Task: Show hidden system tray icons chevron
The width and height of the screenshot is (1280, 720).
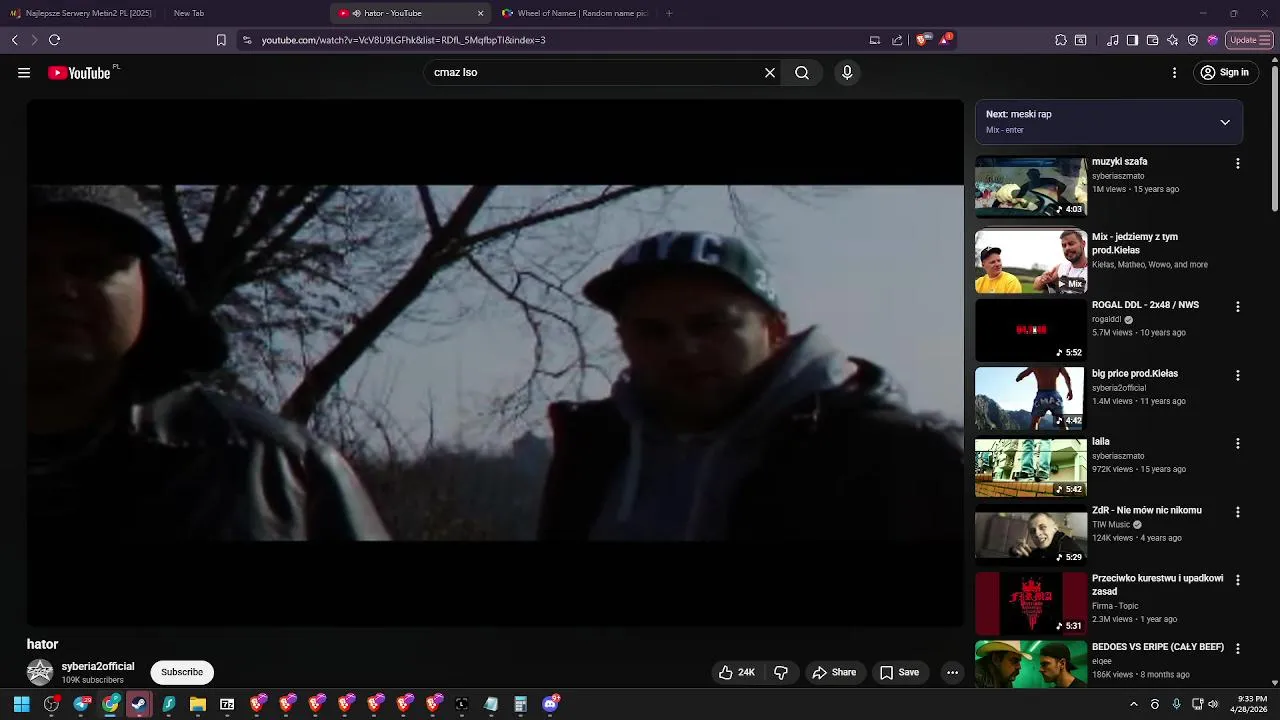Action: pyautogui.click(x=1133, y=704)
